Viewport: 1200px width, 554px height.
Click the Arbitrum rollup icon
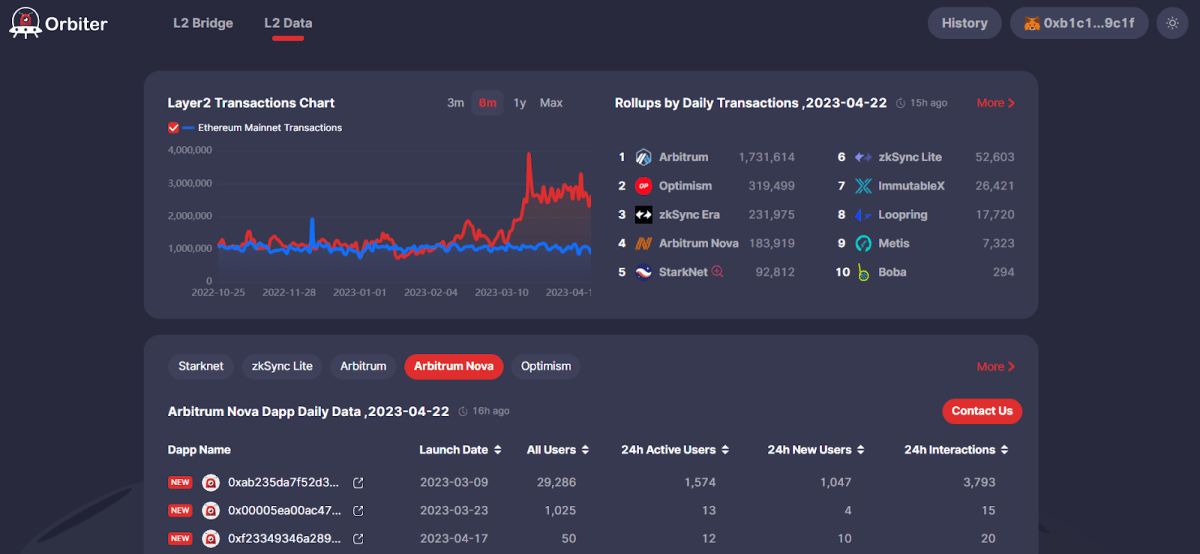tap(643, 157)
